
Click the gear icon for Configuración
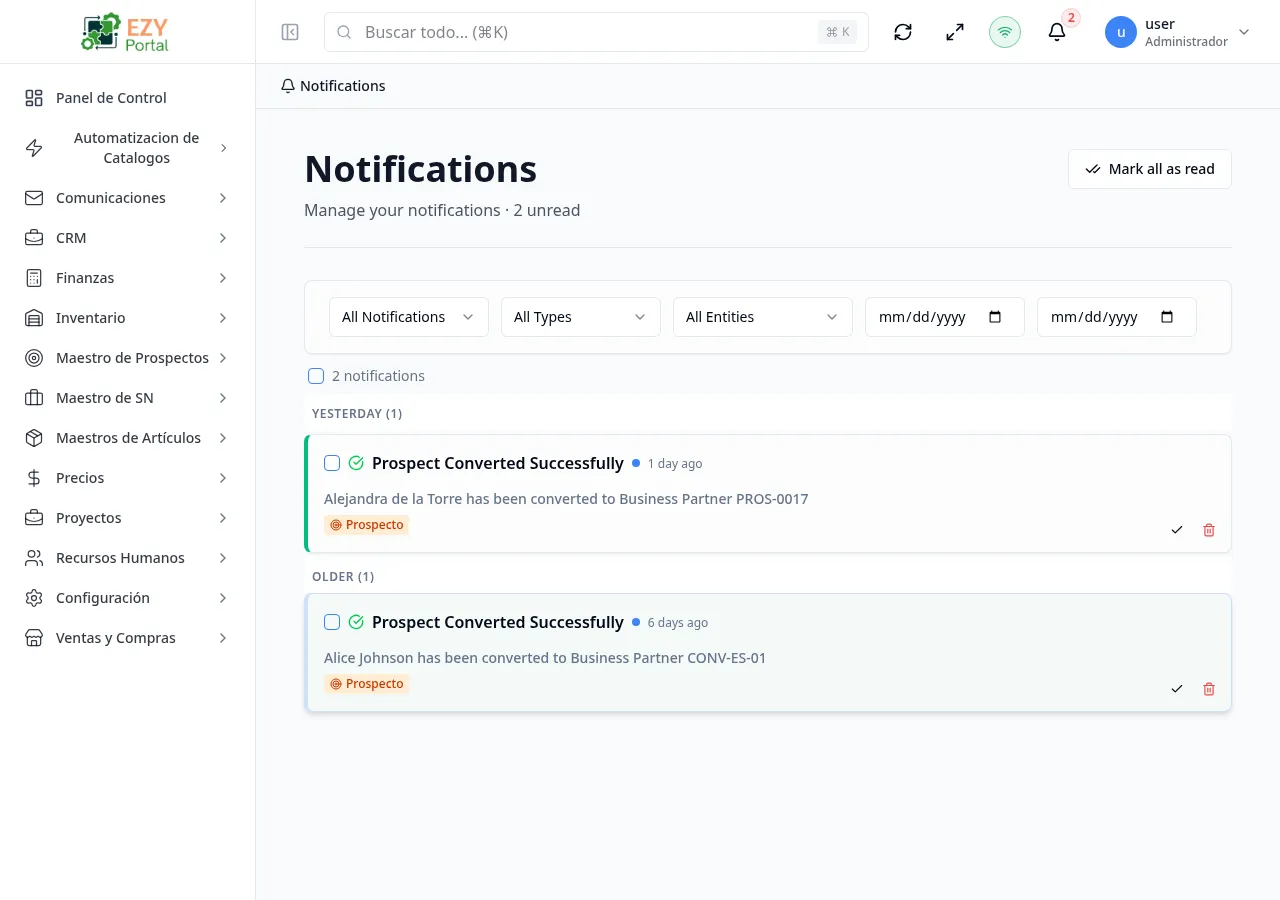coord(34,598)
